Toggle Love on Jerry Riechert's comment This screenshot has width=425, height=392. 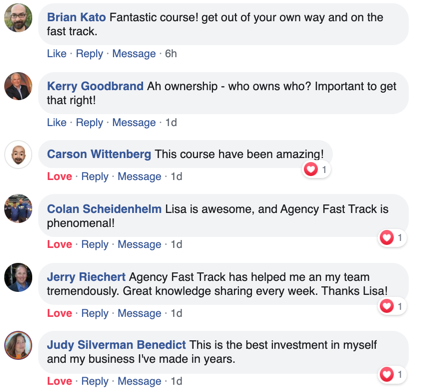(x=59, y=313)
